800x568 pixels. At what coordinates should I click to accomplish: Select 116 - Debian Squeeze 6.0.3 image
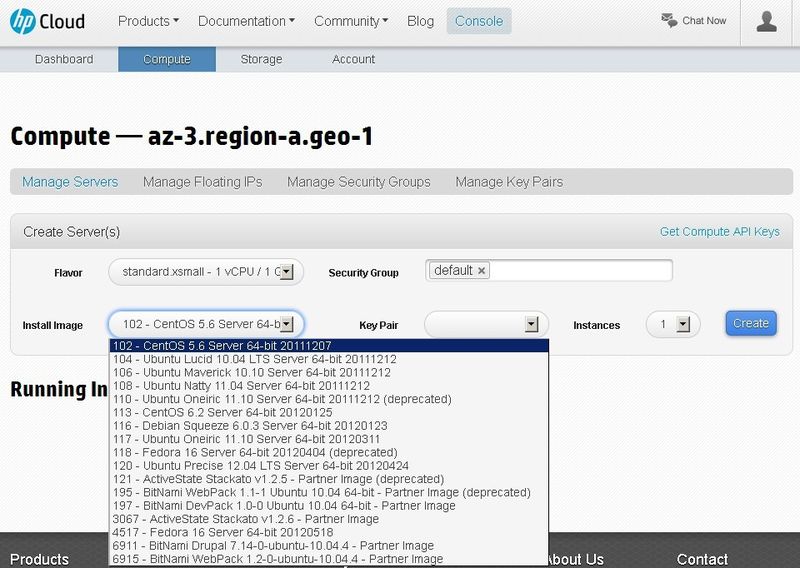tap(329, 425)
